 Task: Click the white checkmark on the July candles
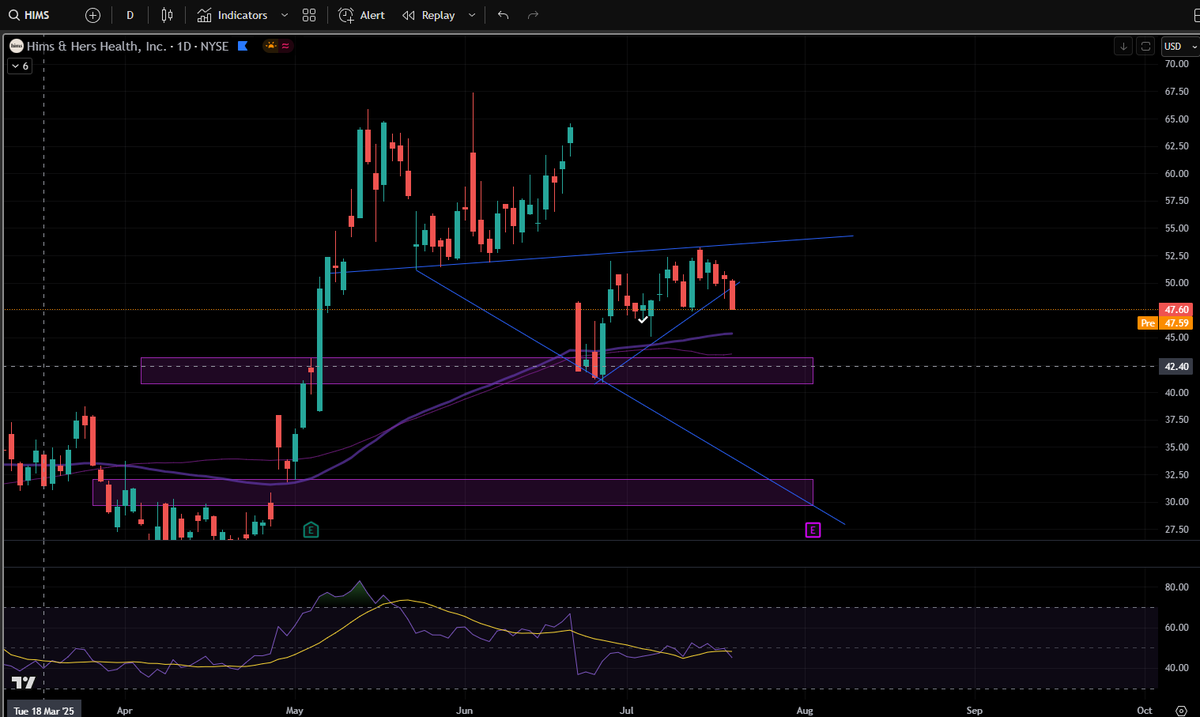tap(643, 319)
